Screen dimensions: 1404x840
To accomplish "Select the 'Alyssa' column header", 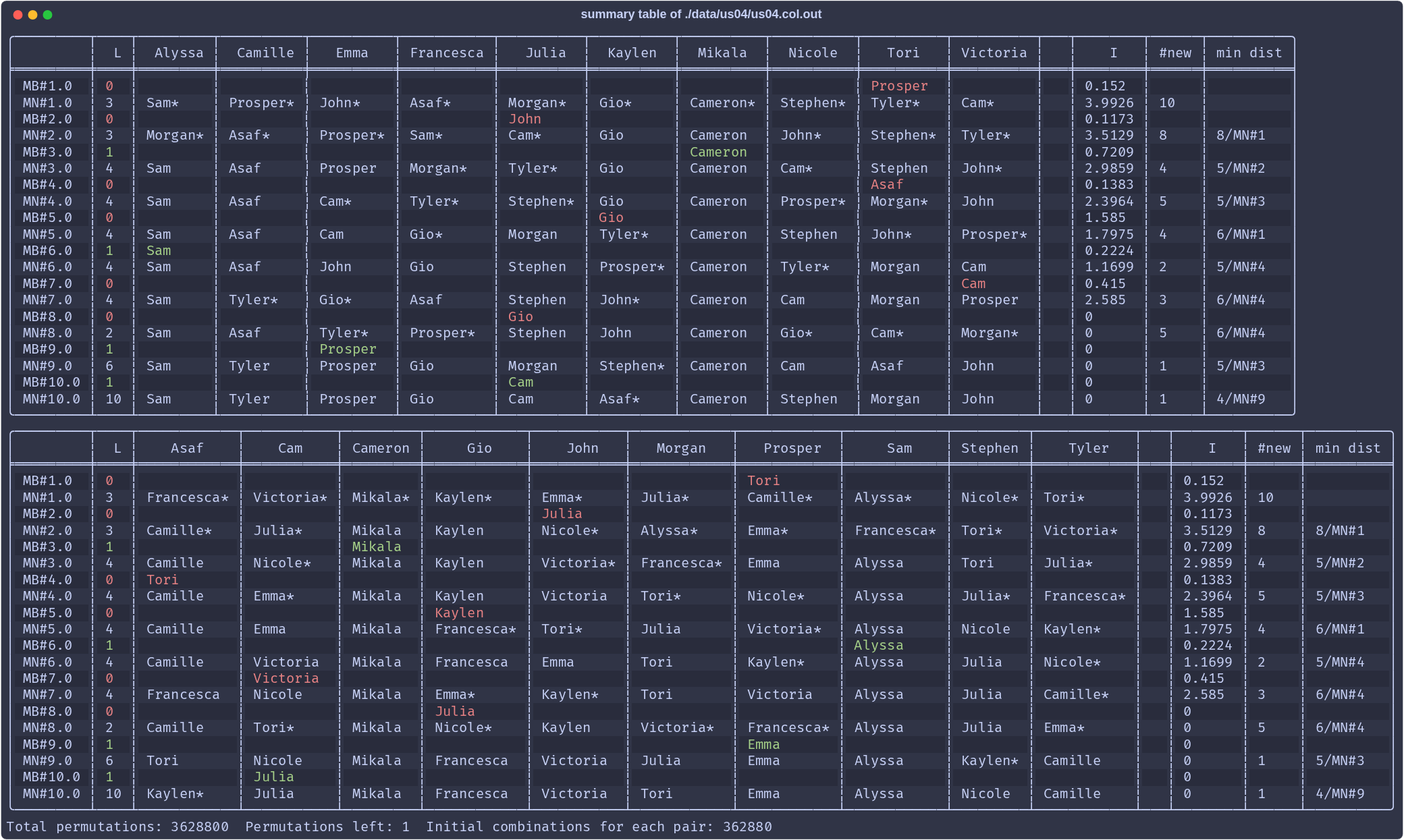I will [x=179, y=53].
